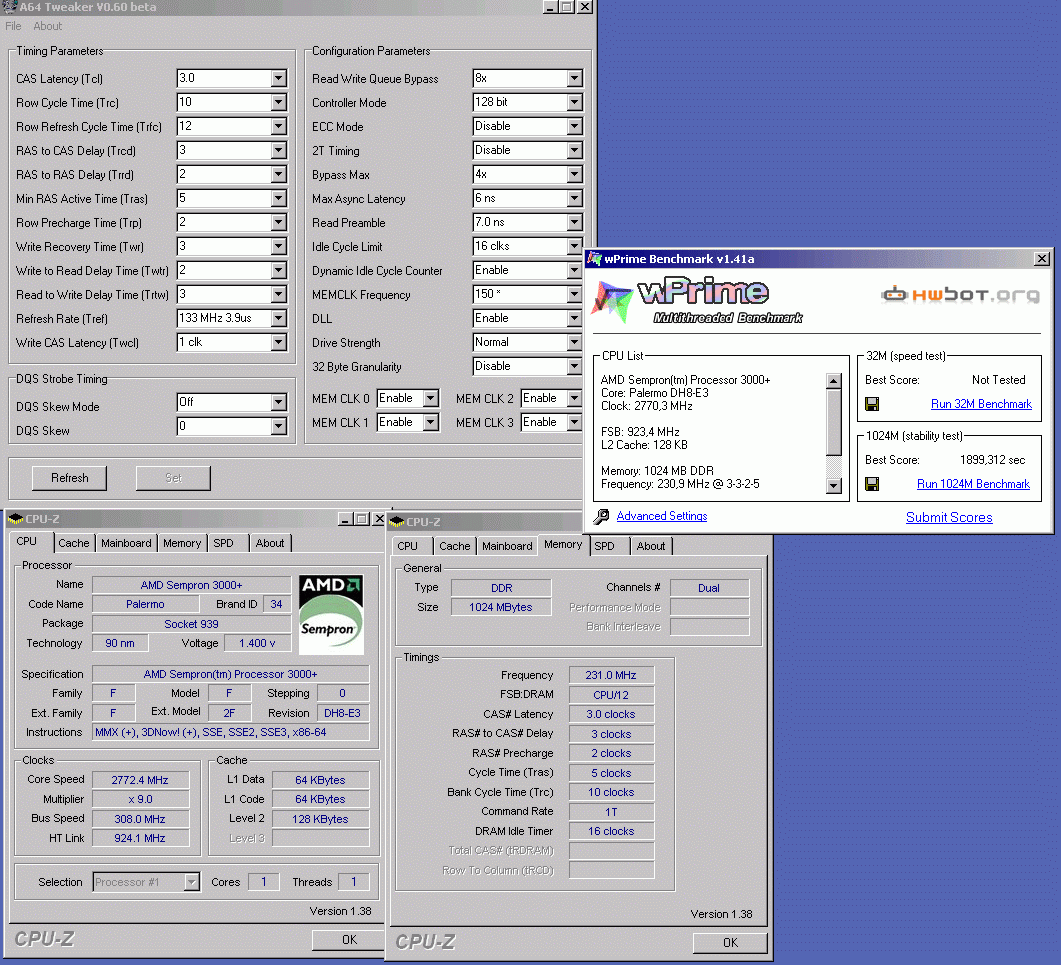The height and width of the screenshot is (965, 1061).
Task: Expand the Refresh Rate (Tref) dropdown
Action: click(279, 318)
